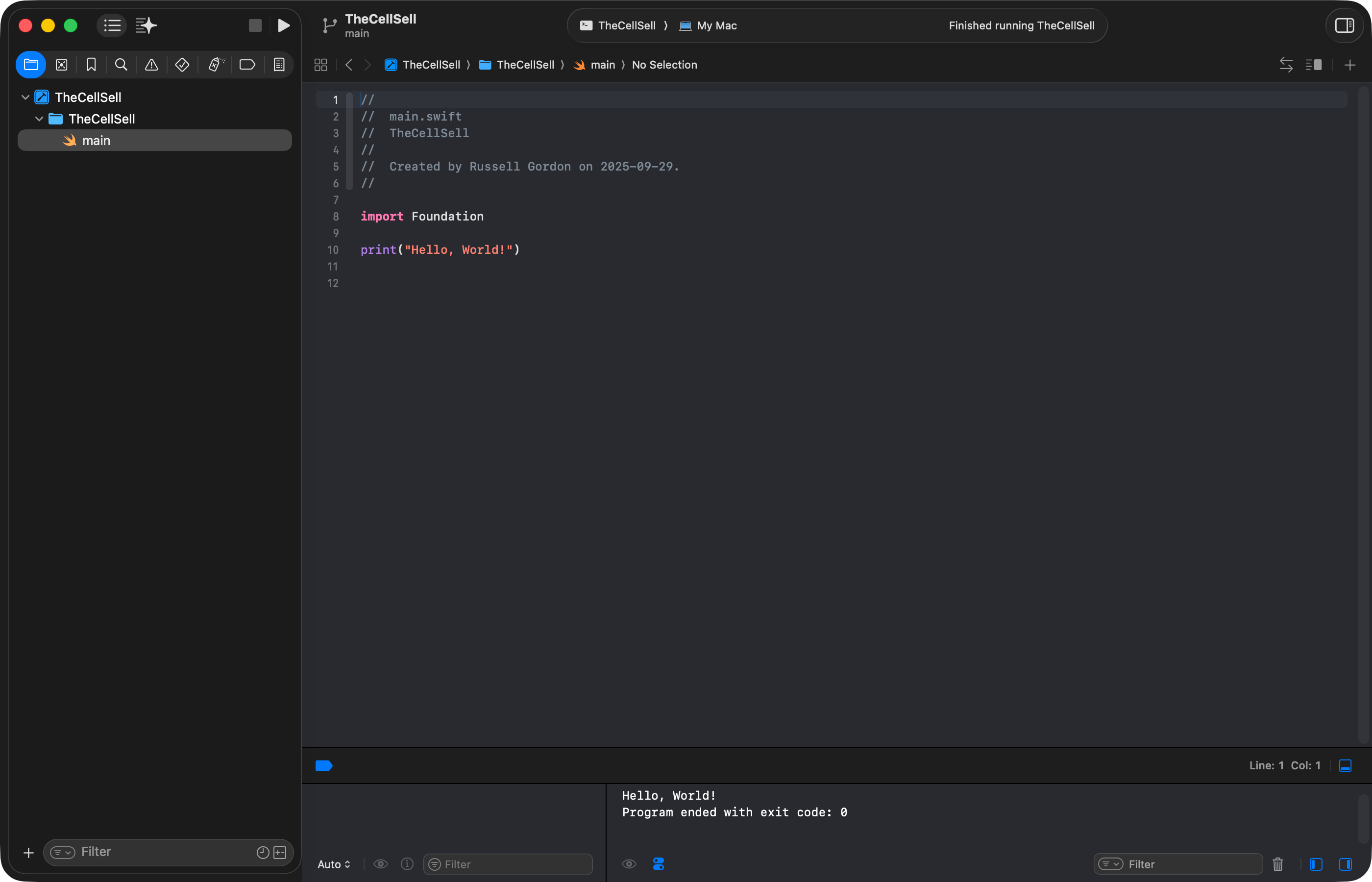
Task: Click main in the jump bar
Action: [602, 65]
